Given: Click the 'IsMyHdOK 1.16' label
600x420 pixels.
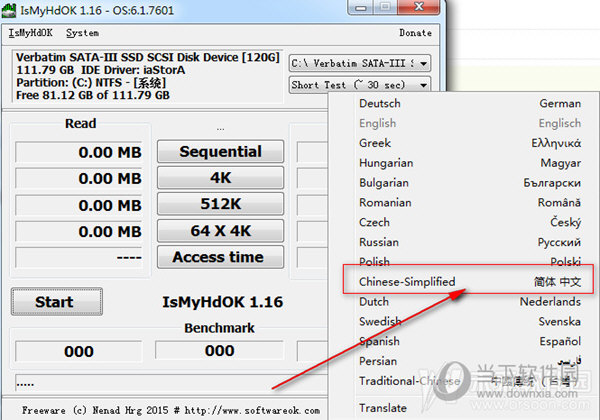Looking at the screenshot, I should point(223,302).
